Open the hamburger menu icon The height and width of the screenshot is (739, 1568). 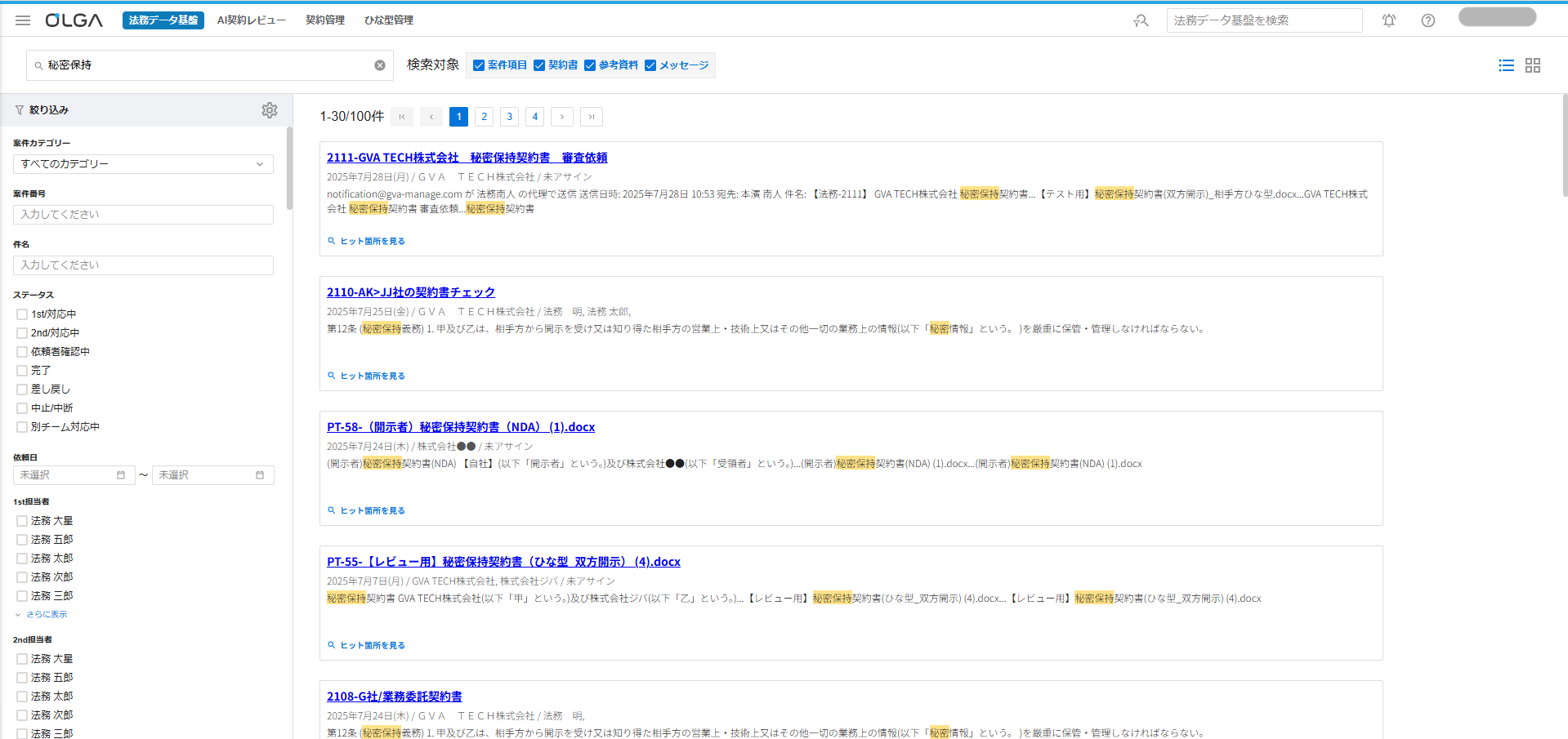click(23, 20)
